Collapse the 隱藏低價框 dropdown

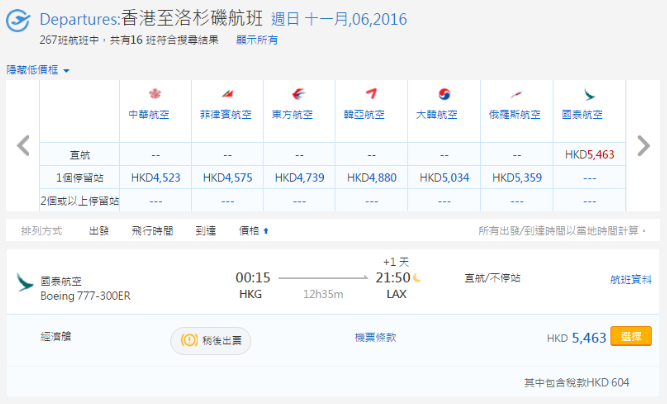tap(38, 70)
